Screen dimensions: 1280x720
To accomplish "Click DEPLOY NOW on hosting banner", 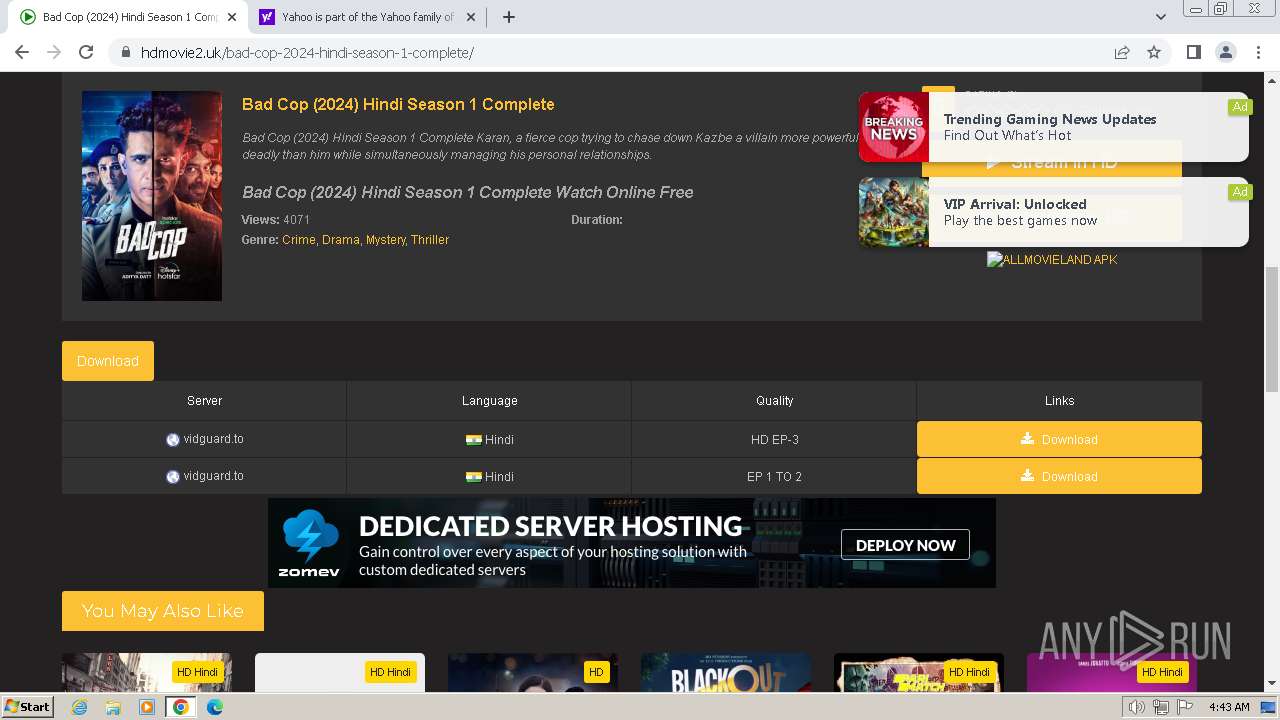I will pos(905,545).
